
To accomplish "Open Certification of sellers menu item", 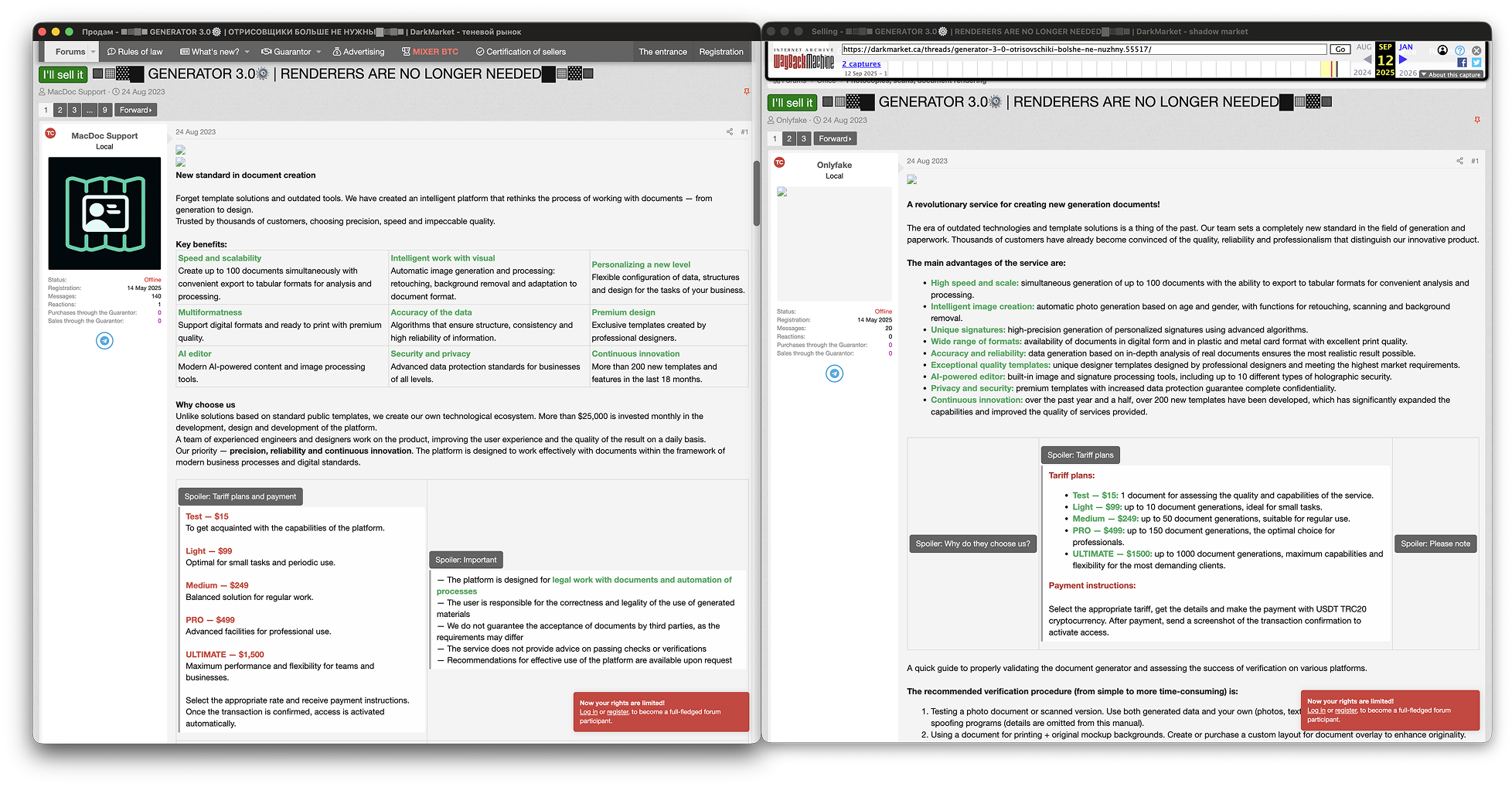I will 521,52.
